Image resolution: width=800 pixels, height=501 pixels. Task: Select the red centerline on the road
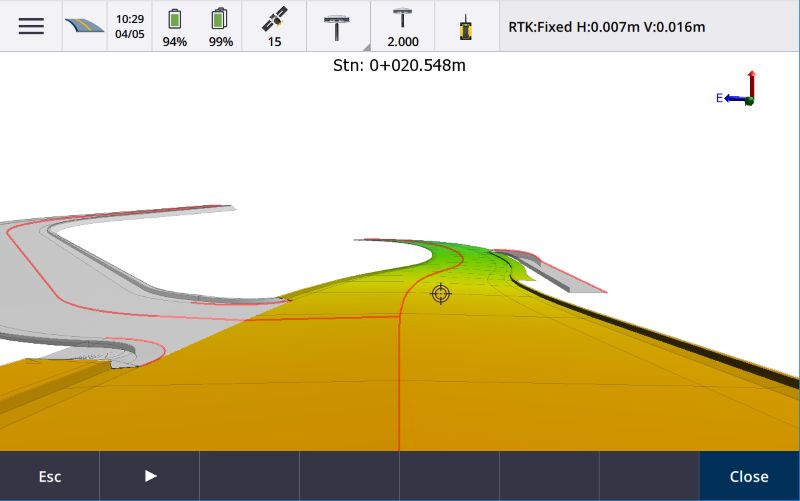coord(400,380)
